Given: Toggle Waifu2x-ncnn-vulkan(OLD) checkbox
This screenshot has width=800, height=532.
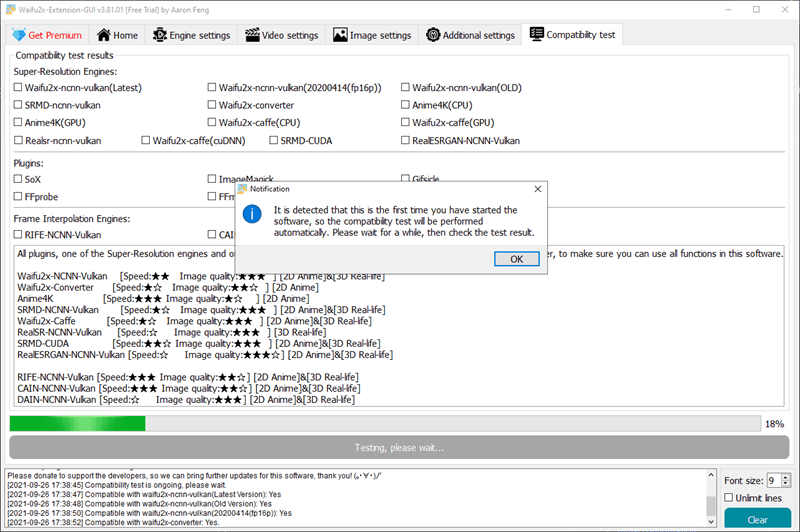Looking at the screenshot, I should coord(405,87).
